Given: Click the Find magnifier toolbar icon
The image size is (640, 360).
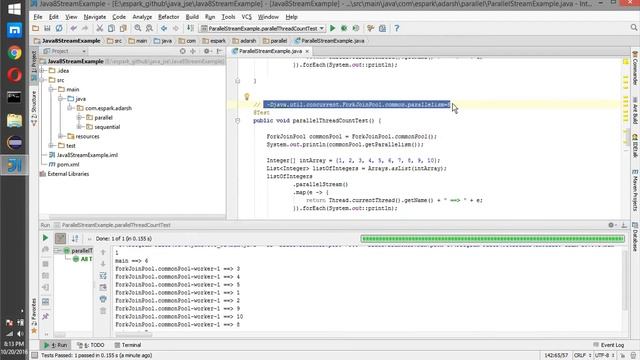Looking at the screenshot, I should tap(138, 28).
